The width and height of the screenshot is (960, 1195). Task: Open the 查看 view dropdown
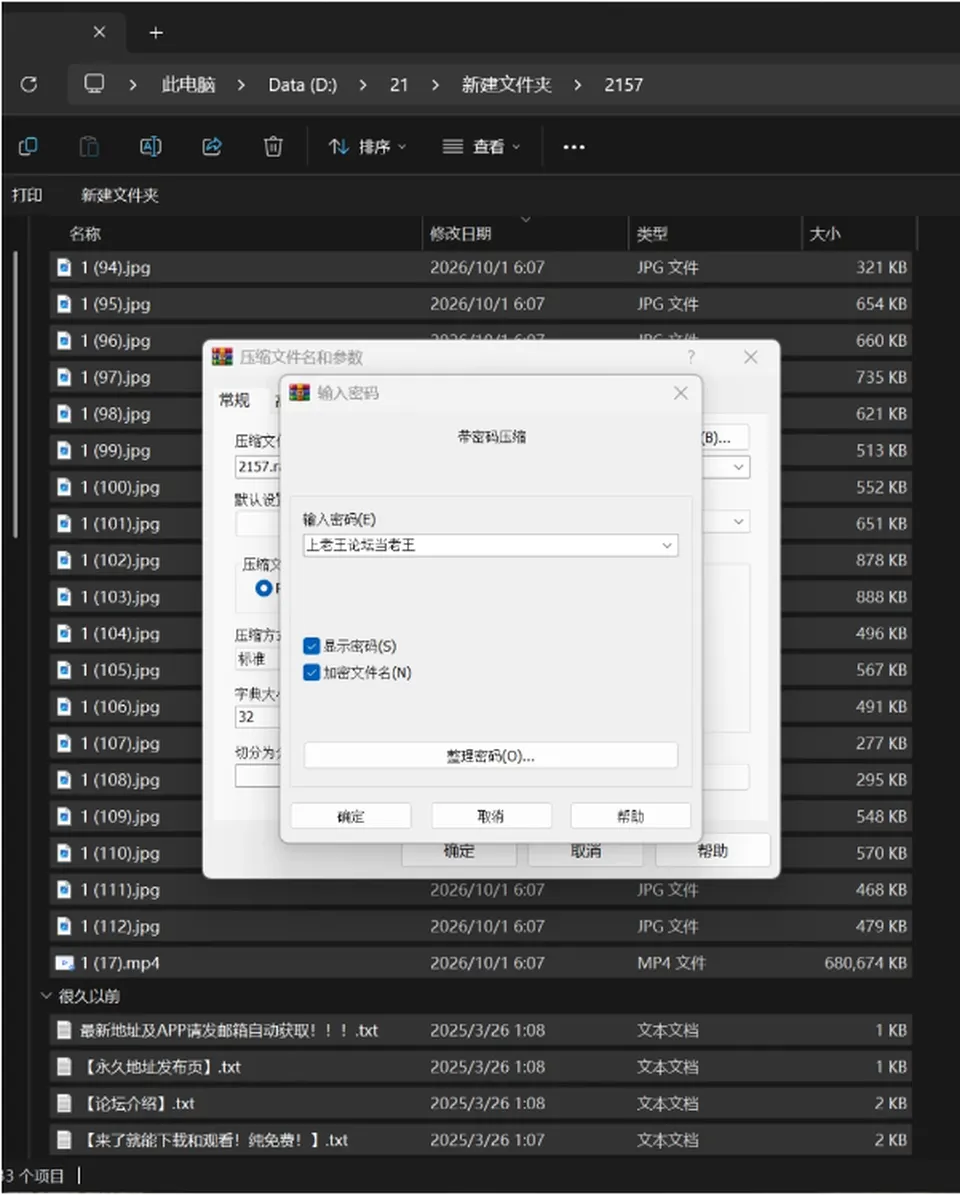click(482, 146)
